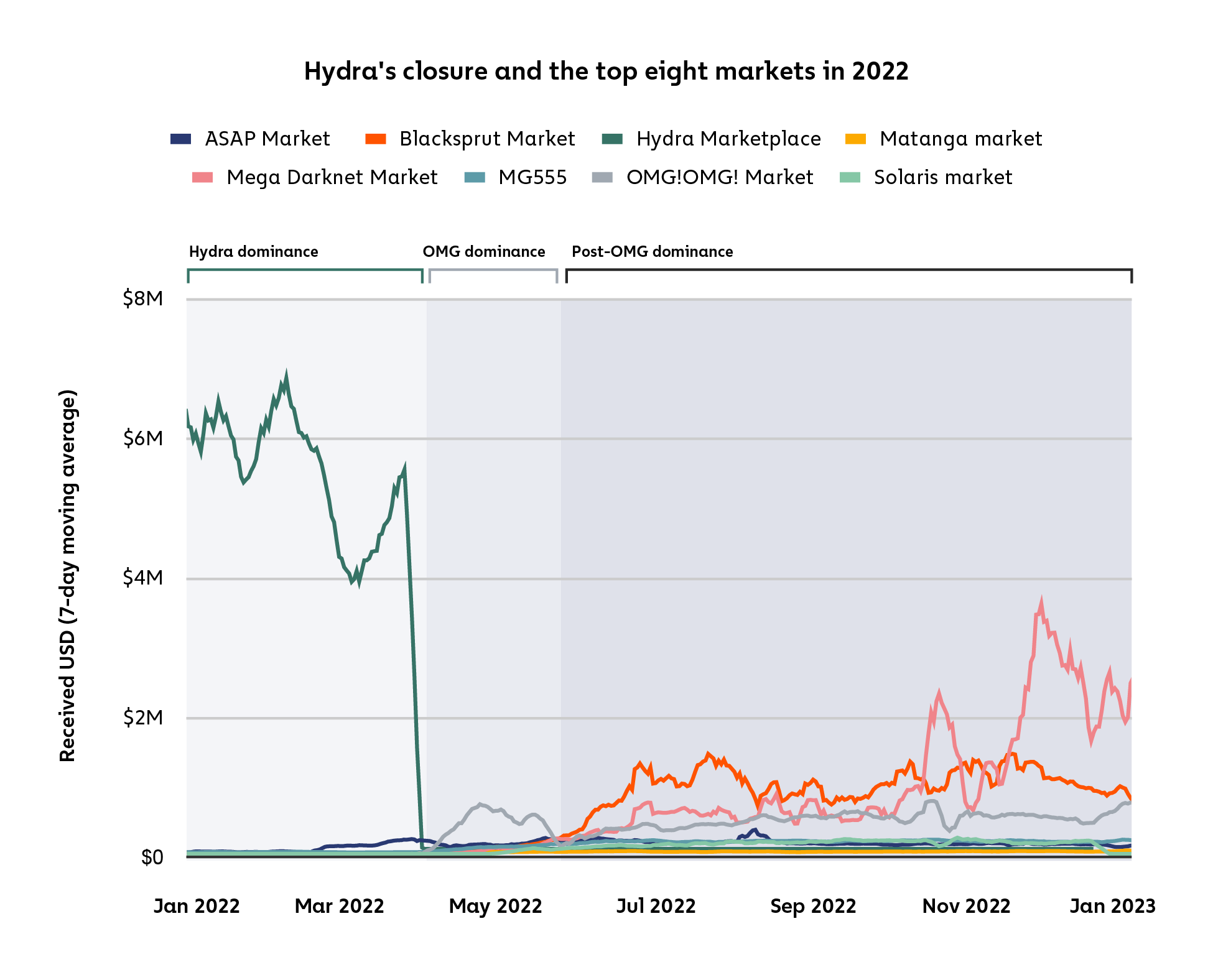Click the Nov 2022 x-axis label
The height and width of the screenshot is (980, 1213).
966,906
